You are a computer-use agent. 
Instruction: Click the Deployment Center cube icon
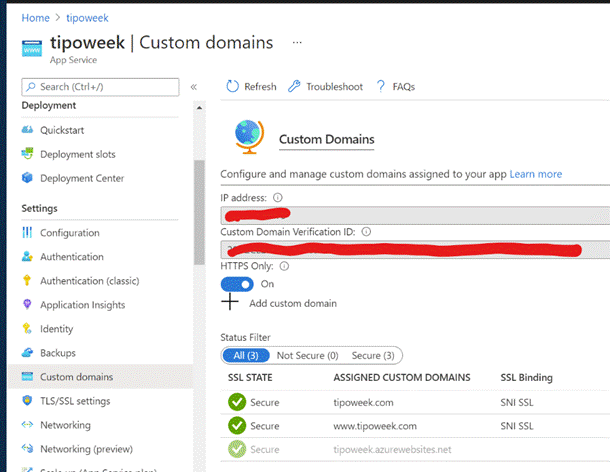27,178
